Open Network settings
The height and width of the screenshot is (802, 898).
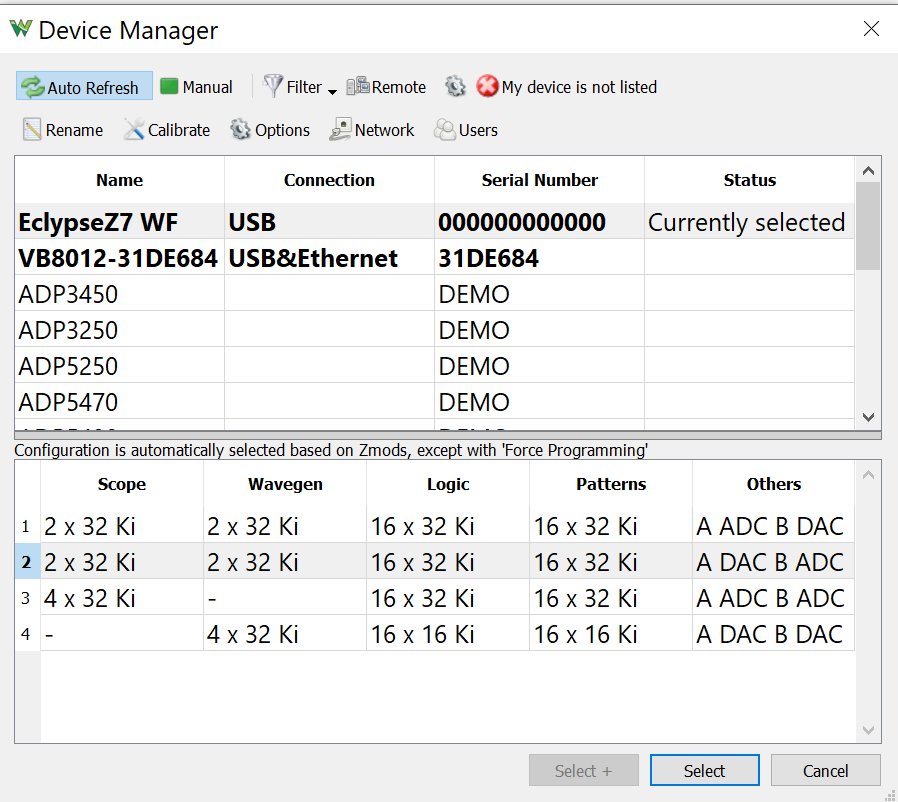click(371, 129)
